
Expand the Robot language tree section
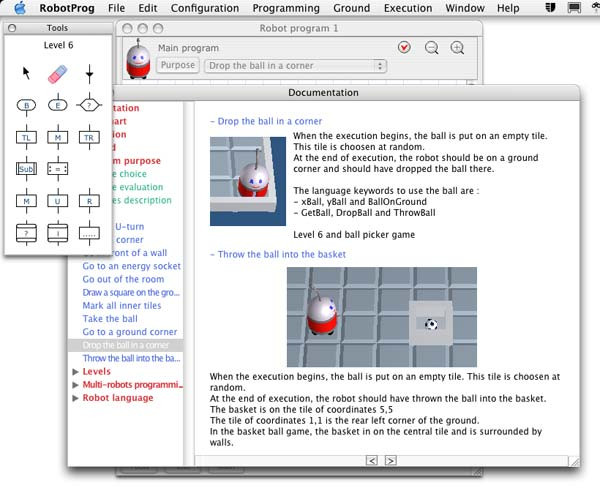77,397
